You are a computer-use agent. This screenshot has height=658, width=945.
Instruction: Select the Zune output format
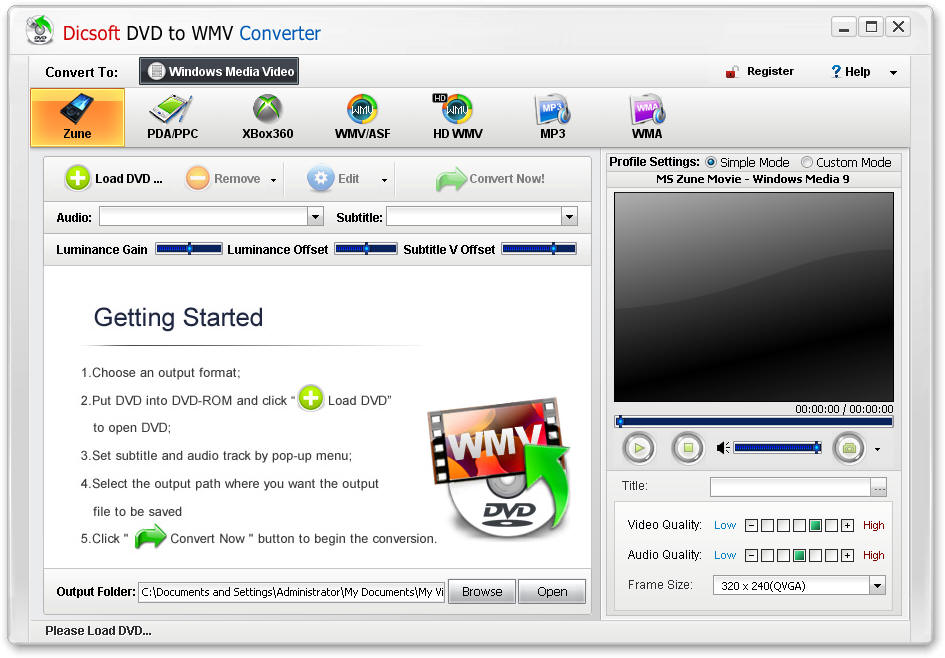pos(77,118)
